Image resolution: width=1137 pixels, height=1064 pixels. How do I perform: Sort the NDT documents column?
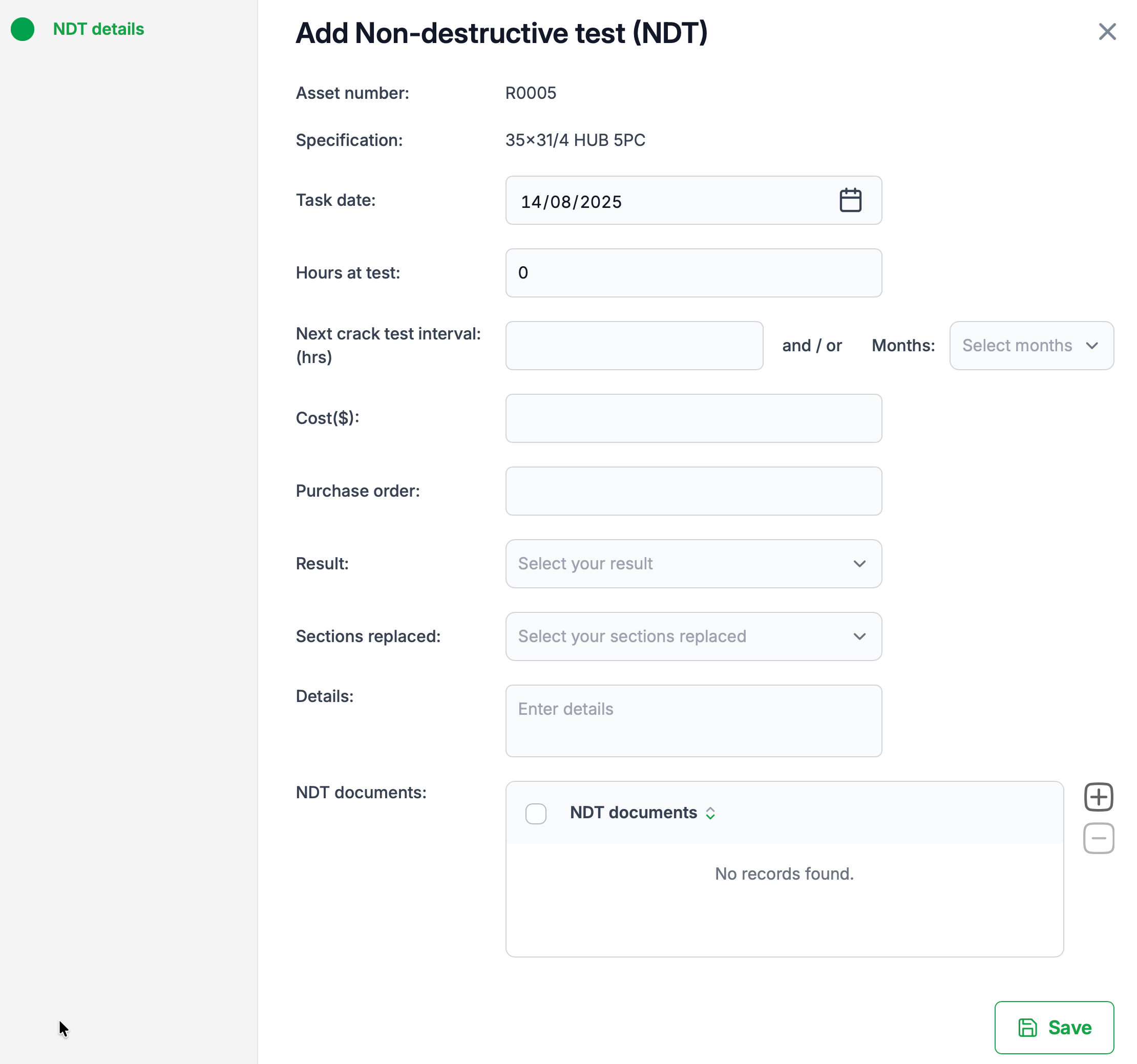(x=710, y=813)
